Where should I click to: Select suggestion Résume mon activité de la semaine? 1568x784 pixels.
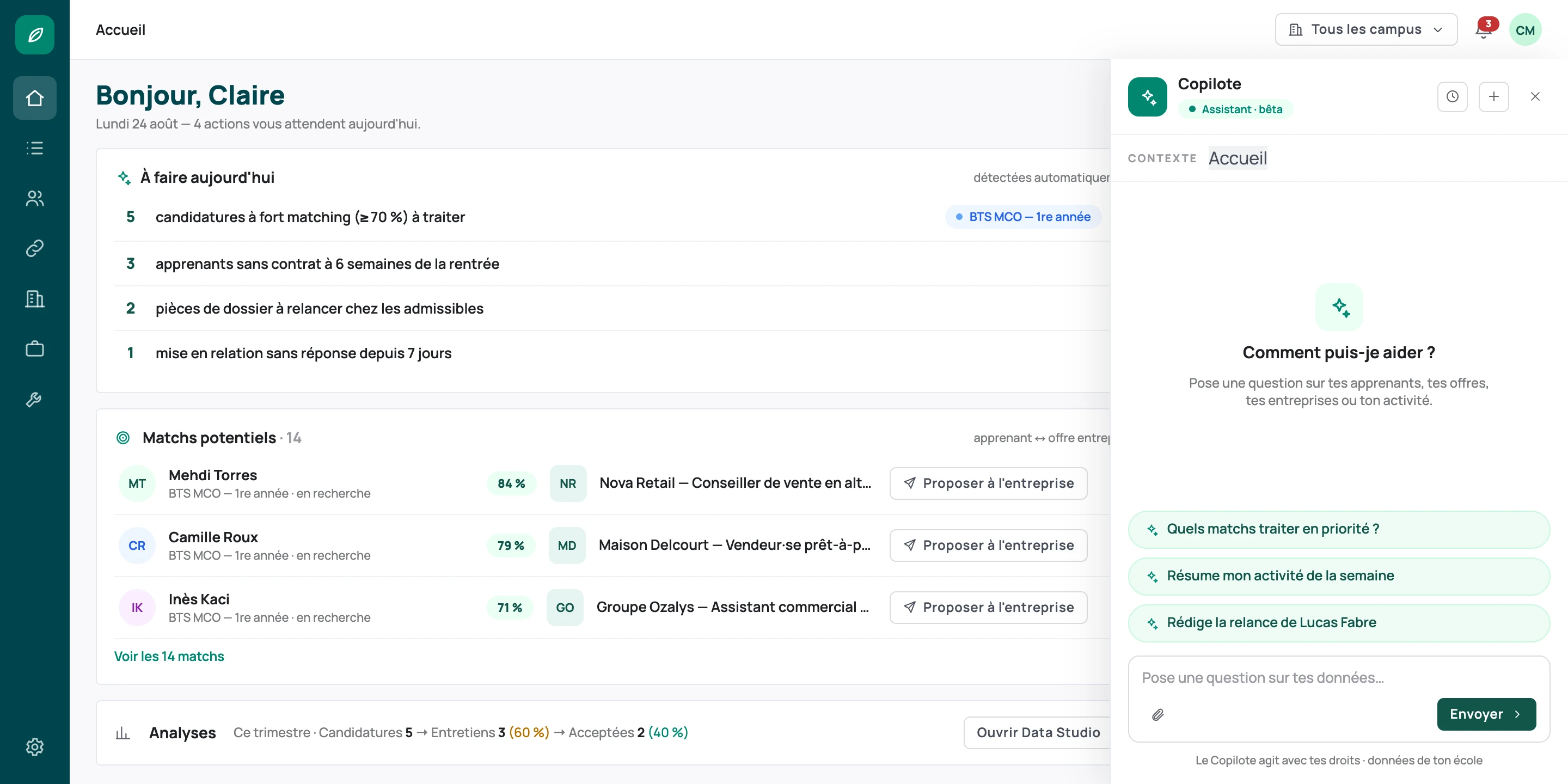click(x=1339, y=577)
